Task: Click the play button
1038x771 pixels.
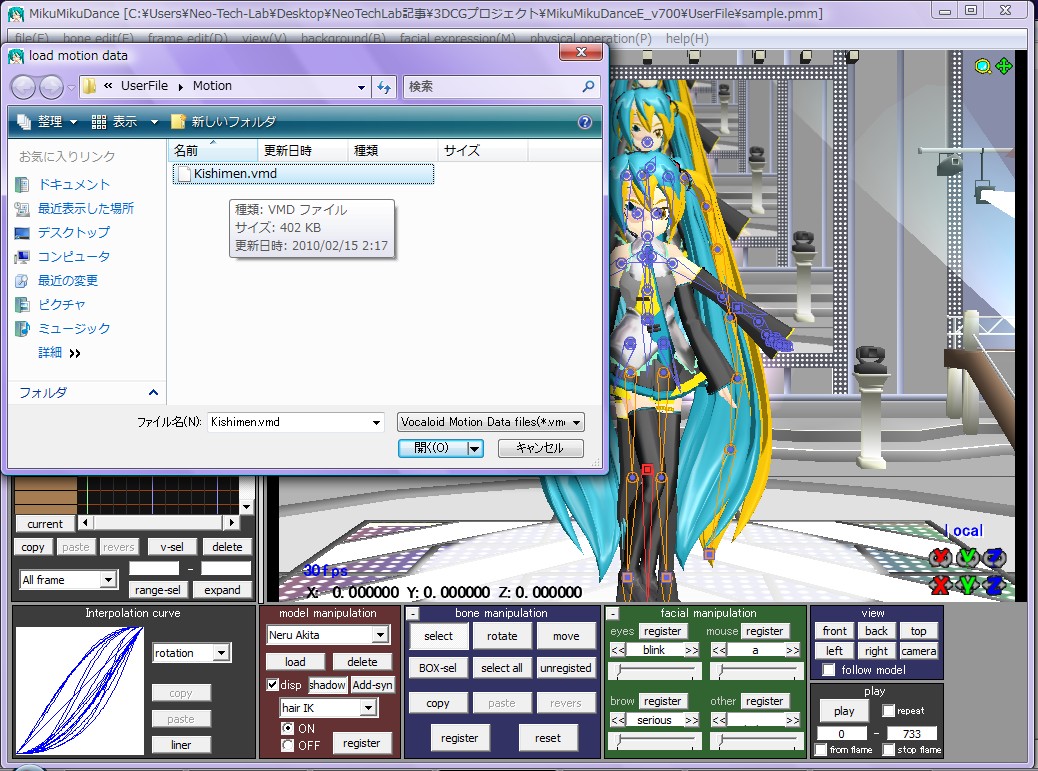Action: coord(844,711)
